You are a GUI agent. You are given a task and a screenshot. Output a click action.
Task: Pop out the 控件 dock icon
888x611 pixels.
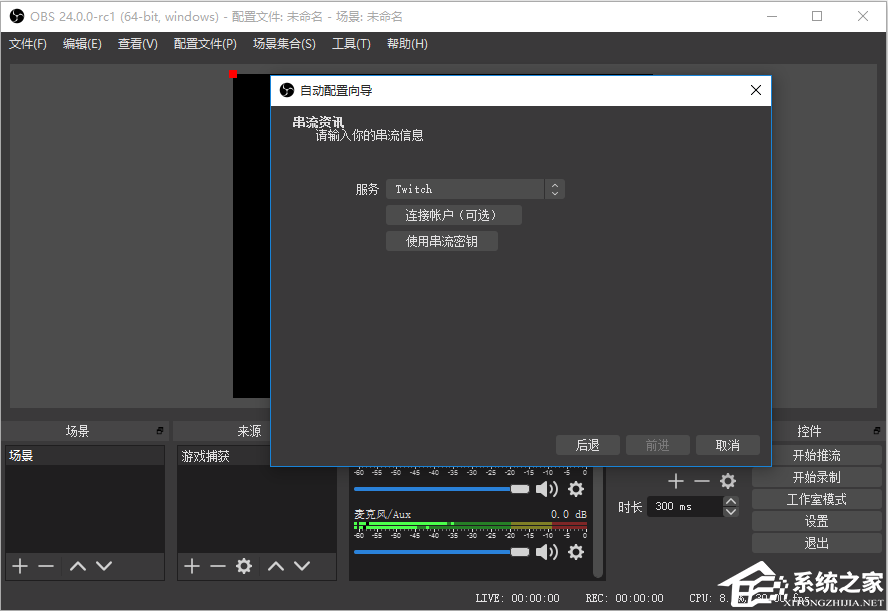[877, 431]
